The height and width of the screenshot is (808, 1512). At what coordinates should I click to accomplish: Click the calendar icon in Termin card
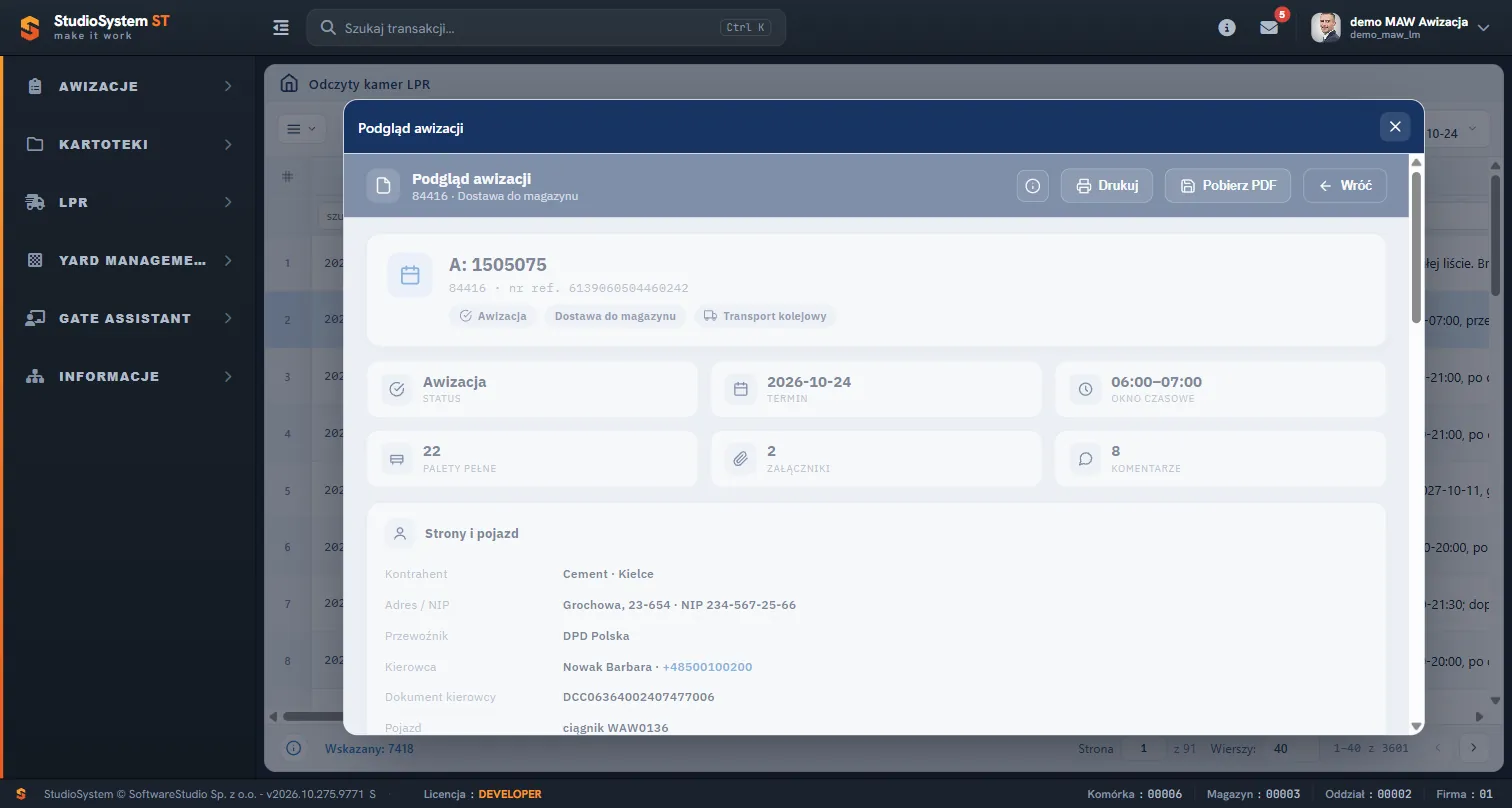(x=741, y=389)
